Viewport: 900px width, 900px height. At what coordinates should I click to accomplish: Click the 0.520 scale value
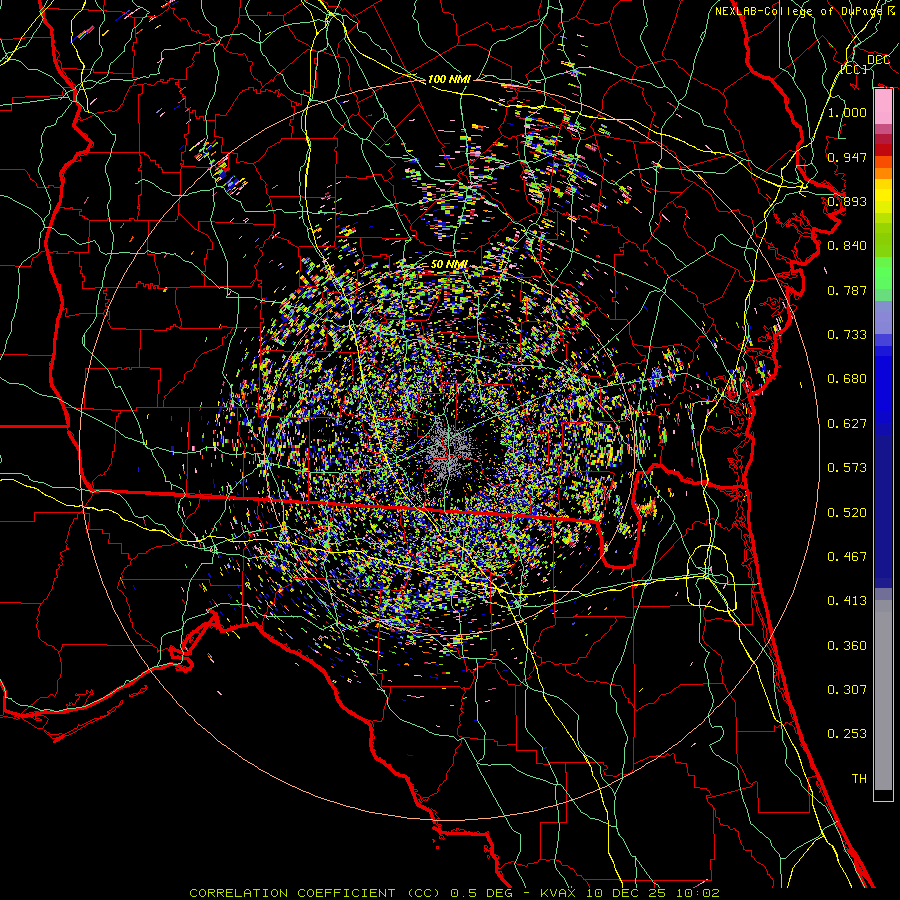(847, 513)
